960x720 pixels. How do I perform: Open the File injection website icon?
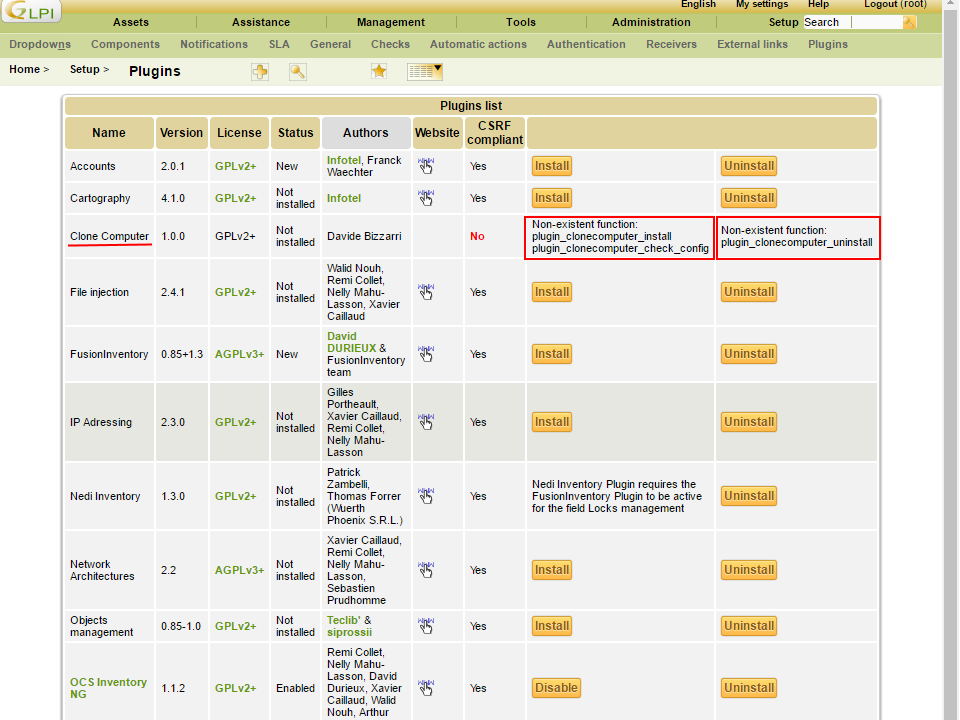[x=426, y=292]
